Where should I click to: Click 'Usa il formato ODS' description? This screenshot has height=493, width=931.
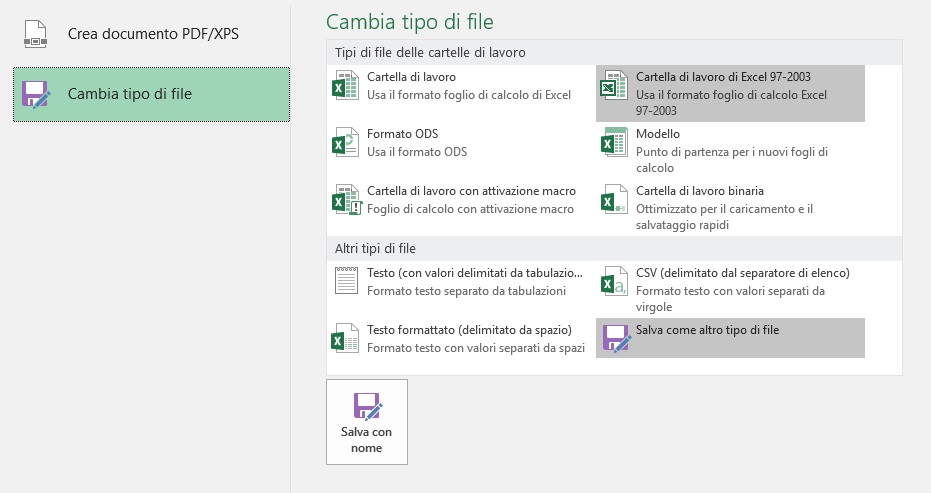pos(417,152)
